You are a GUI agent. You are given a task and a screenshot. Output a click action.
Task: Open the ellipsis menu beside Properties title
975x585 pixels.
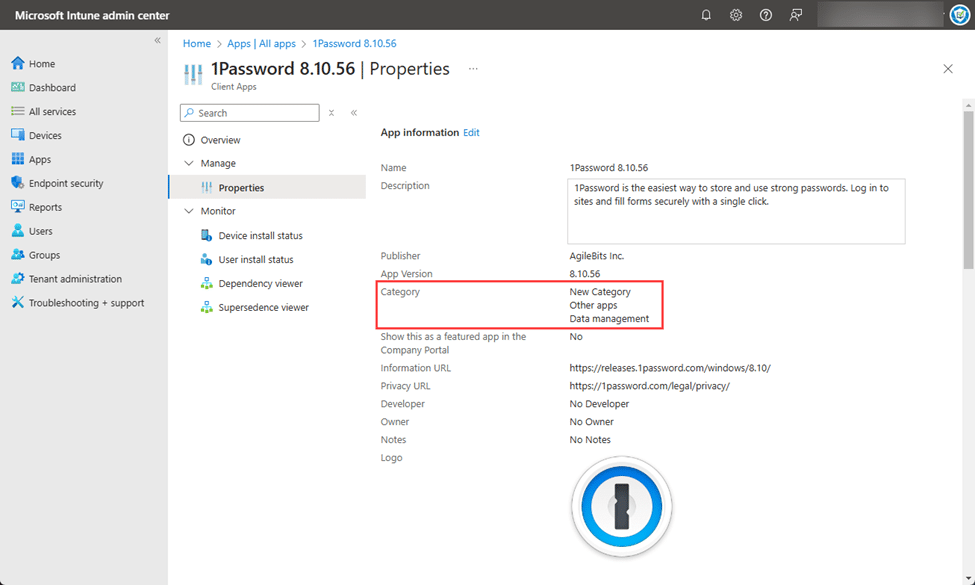tap(473, 69)
